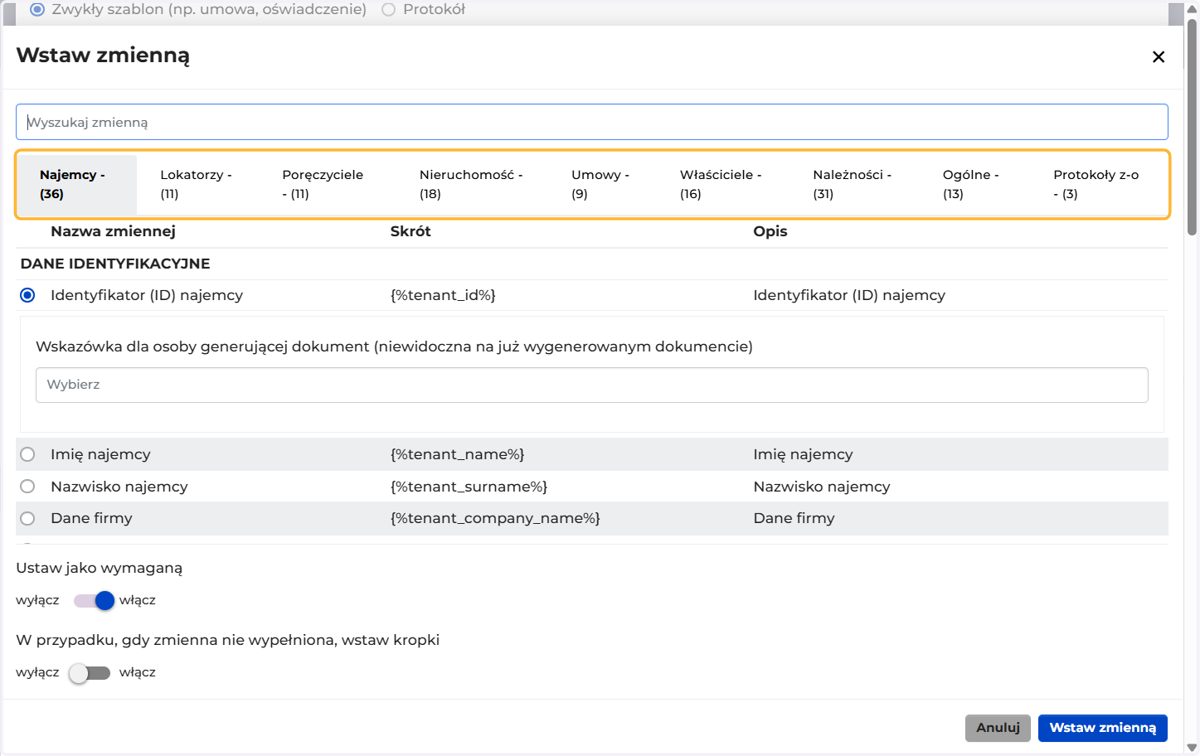Open the Ogólne variables tab
1200x756 pixels.
tap(971, 184)
